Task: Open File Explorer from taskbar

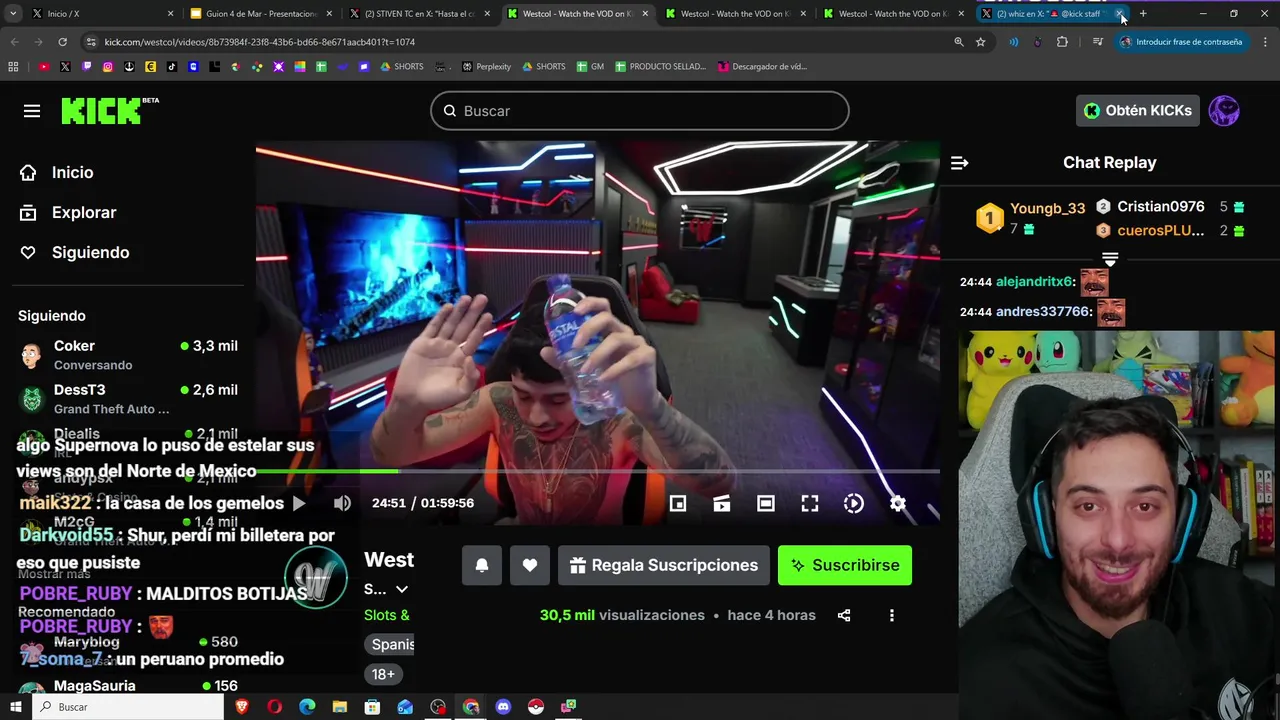Action: pyautogui.click(x=340, y=707)
